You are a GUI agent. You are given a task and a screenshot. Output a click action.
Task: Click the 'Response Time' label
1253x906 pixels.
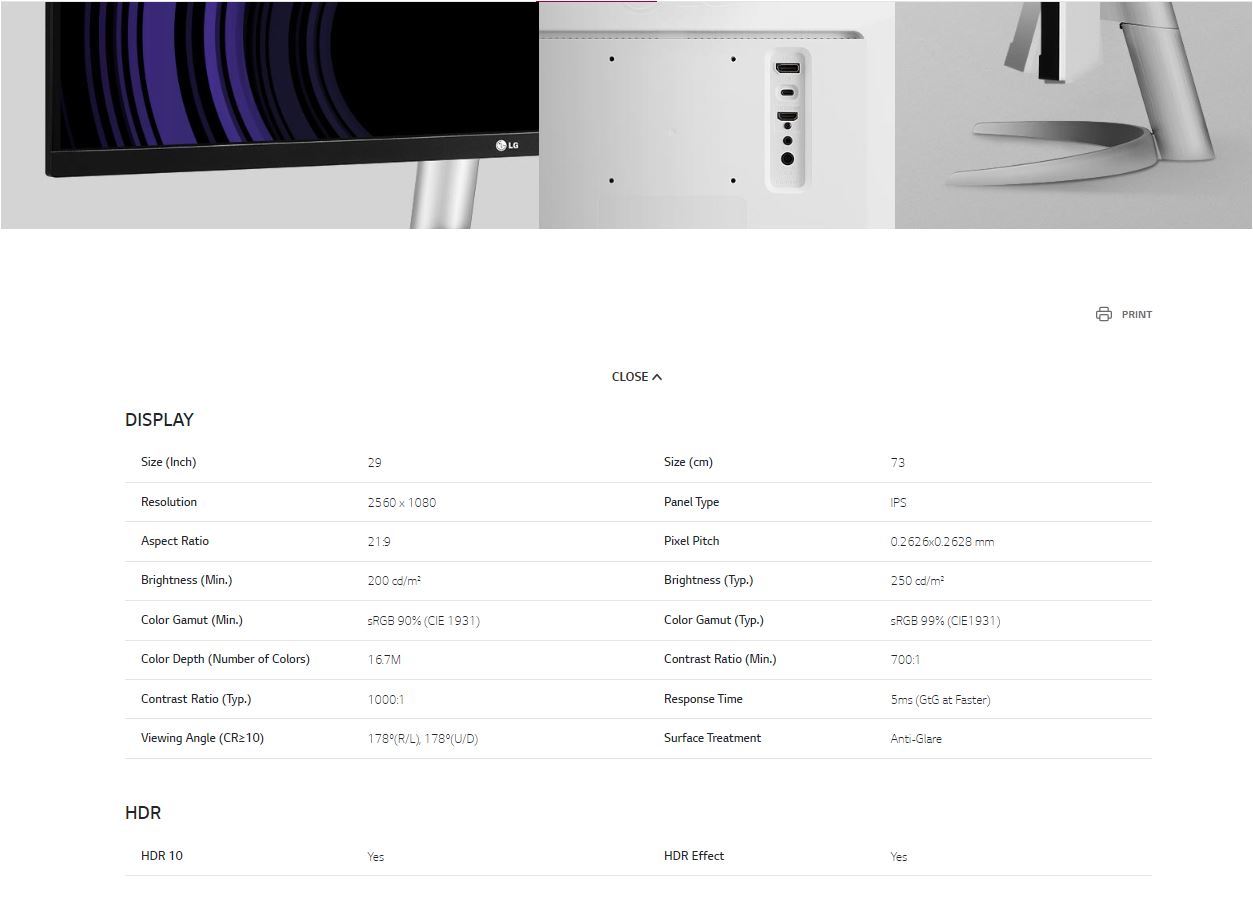tap(703, 699)
